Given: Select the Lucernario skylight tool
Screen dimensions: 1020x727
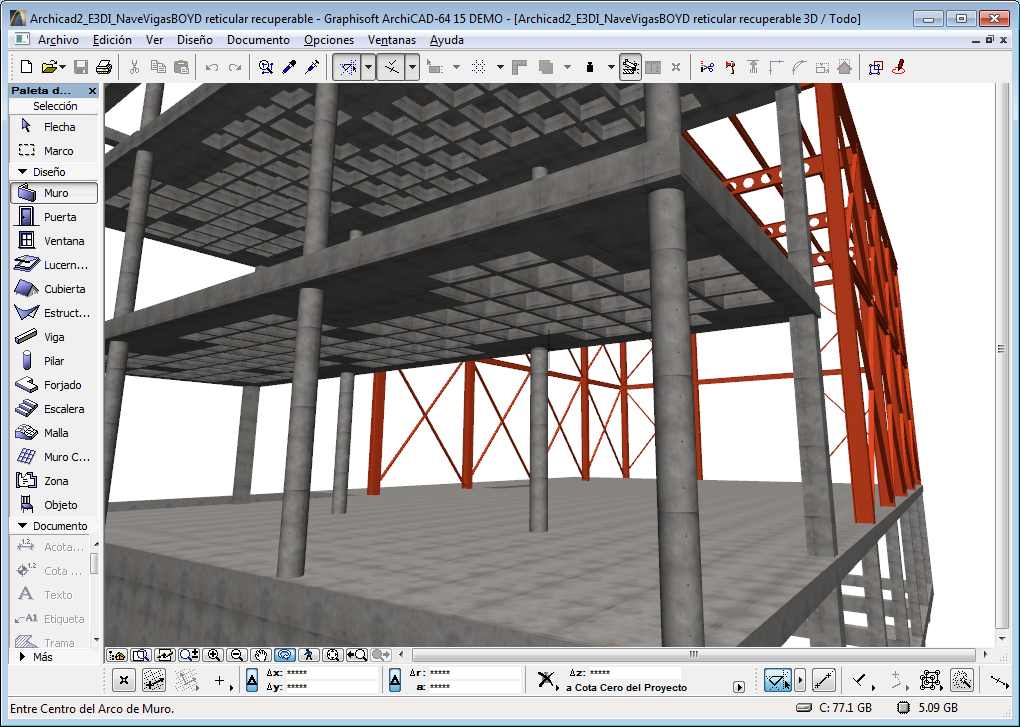Looking at the screenshot, I should click(x=54, y=265).
